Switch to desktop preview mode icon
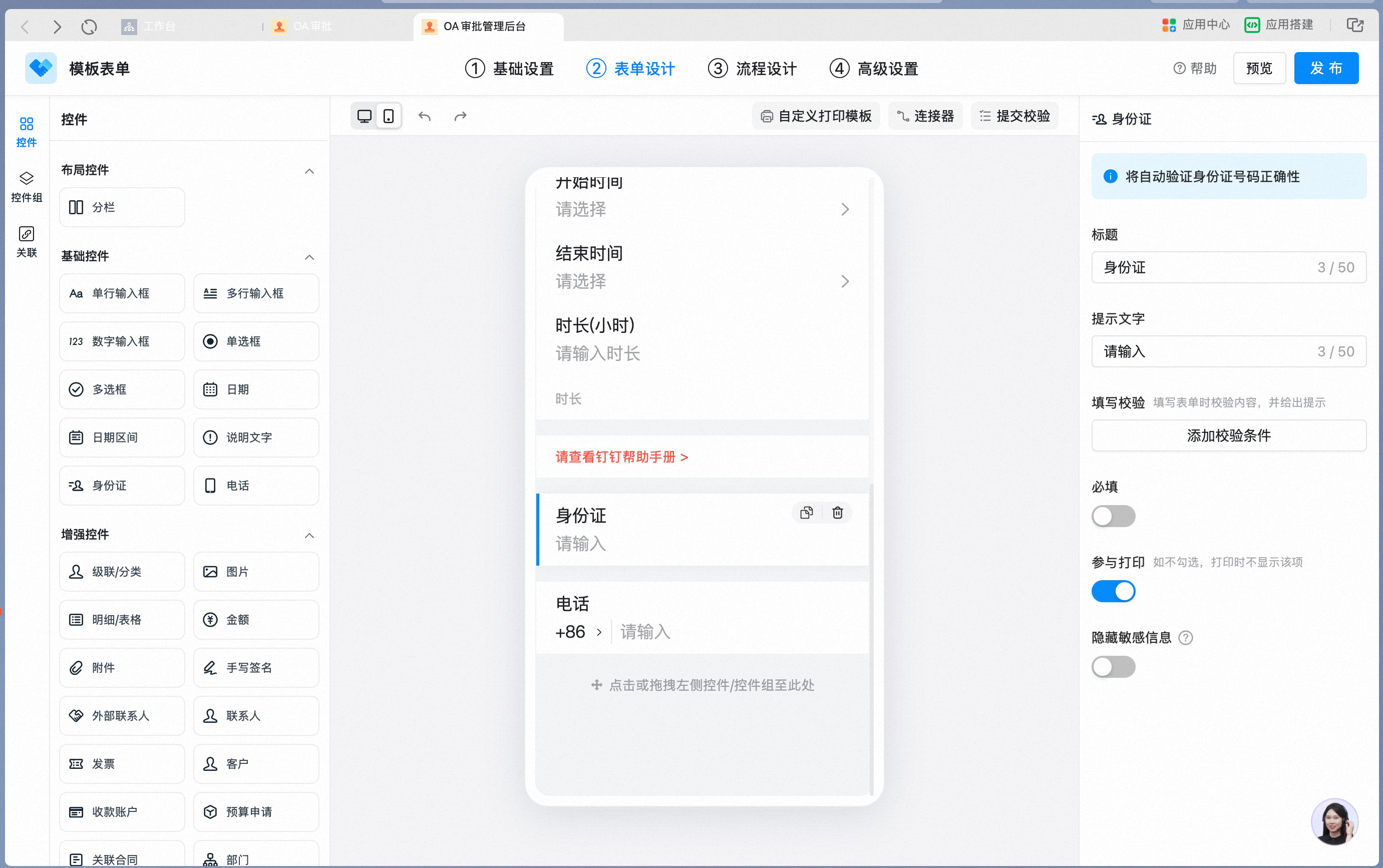The height and width of the screenshot is (868, 1383). (364, 117)
